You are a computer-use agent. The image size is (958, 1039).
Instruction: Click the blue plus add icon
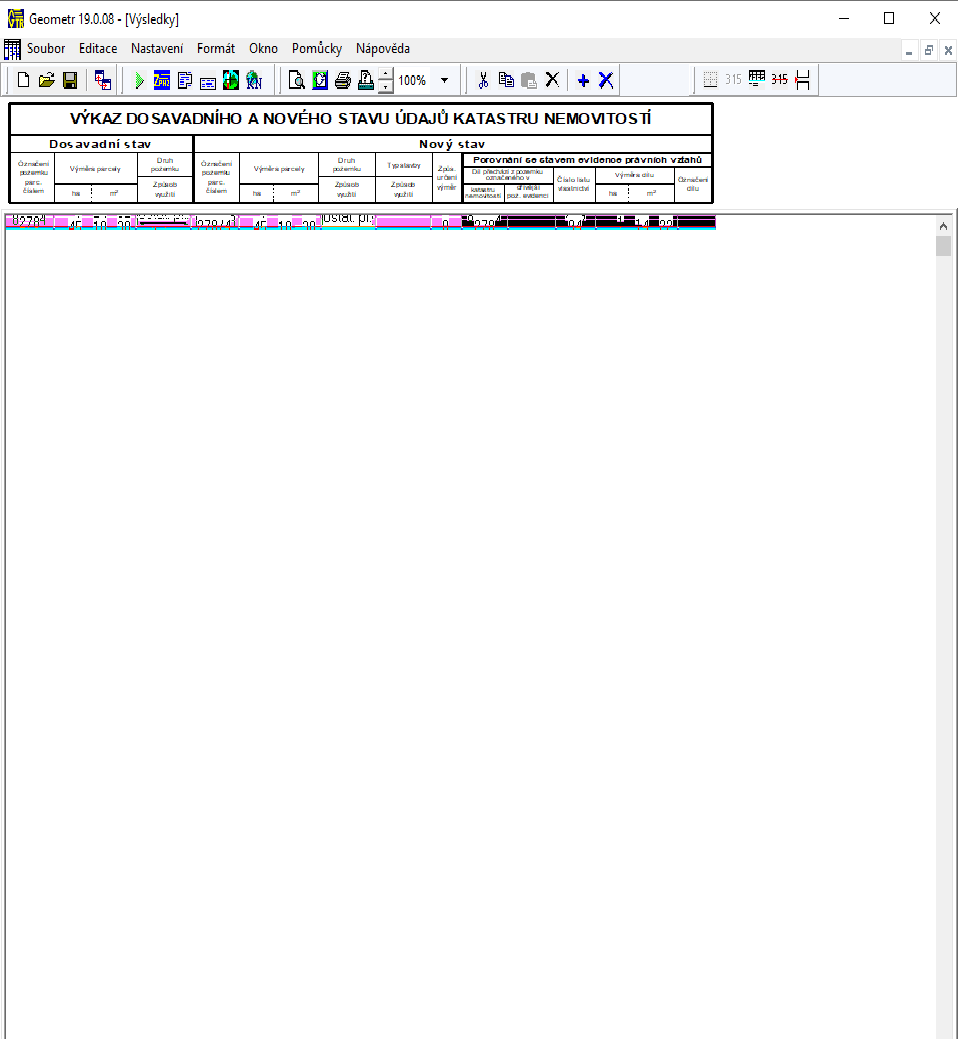[x=584, y=80]
